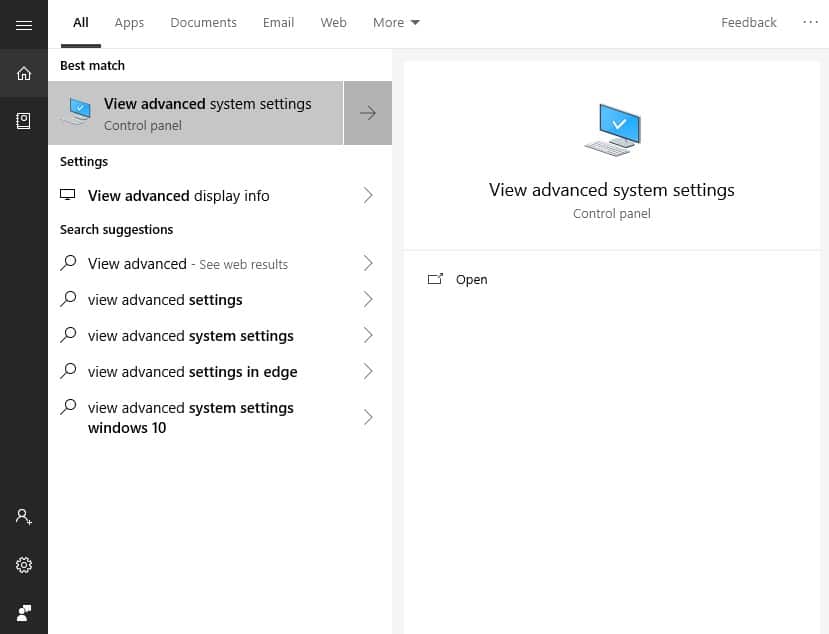Expand 'system settings windows 10' chevron
829x634 pixels.
368,417
